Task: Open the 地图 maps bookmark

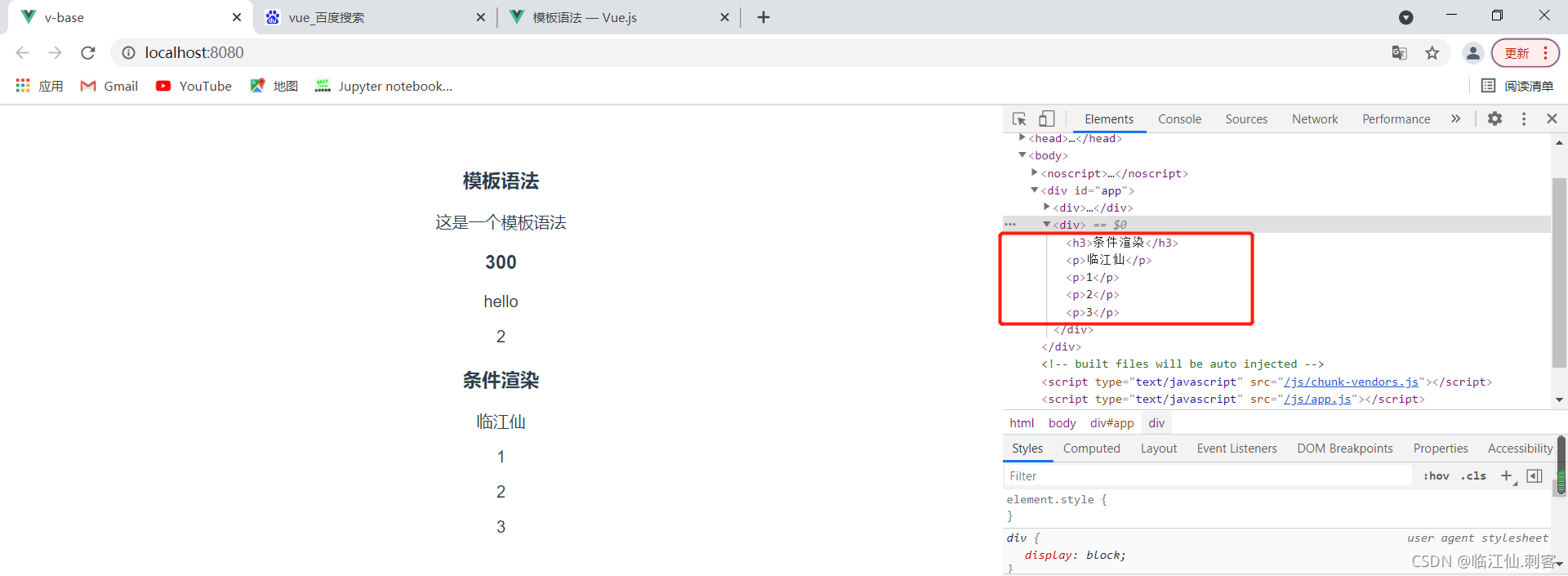Action: tap(274, 86)
